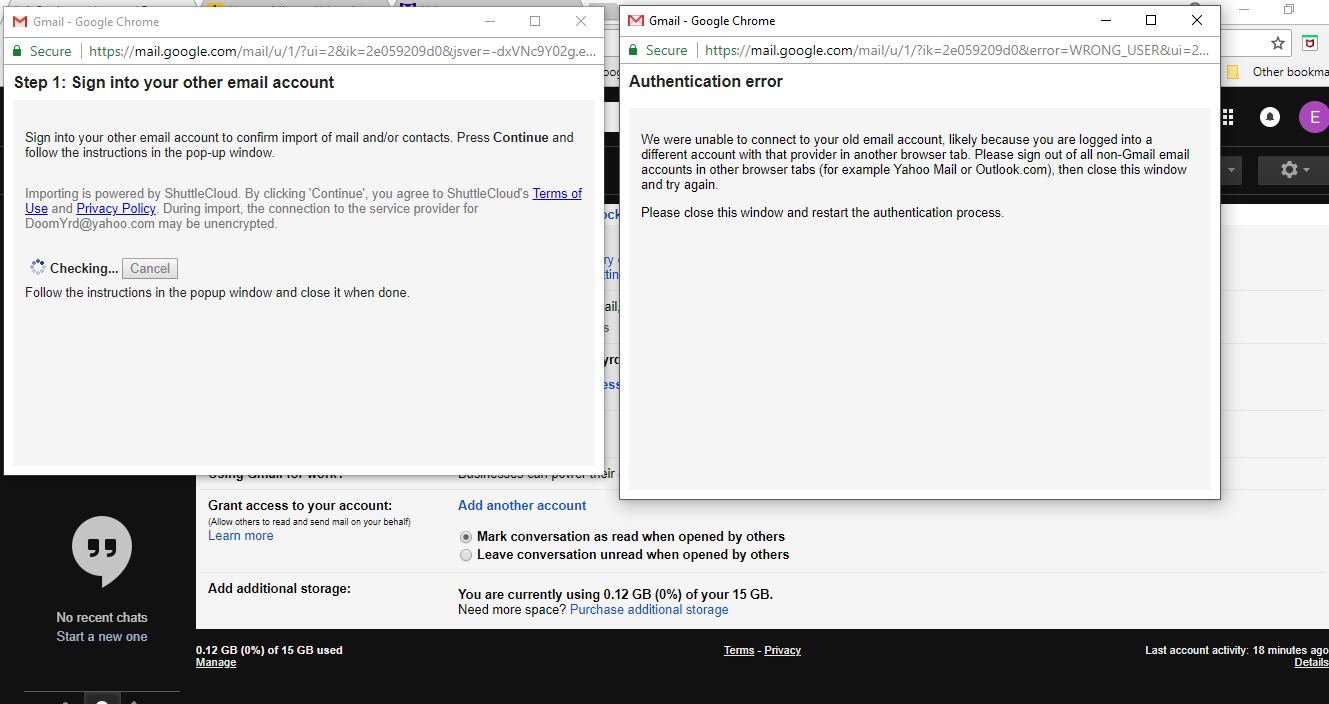This screenshot has height=704, width=1329.
Task: Click the Secure lock icon in import window
Action: 17,51
